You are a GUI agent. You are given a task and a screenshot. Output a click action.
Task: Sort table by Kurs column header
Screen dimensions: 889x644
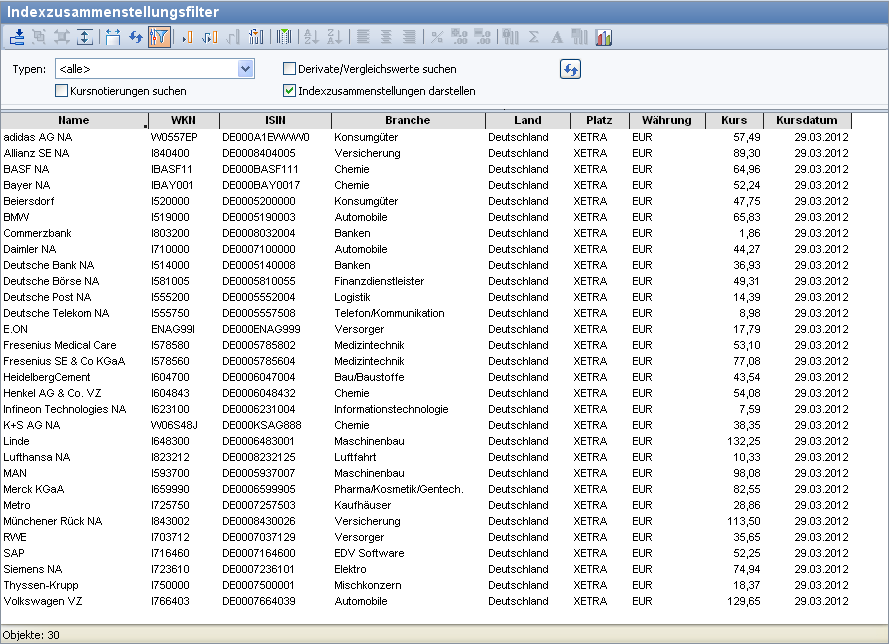pyautogui.click(x=733, y=121)
